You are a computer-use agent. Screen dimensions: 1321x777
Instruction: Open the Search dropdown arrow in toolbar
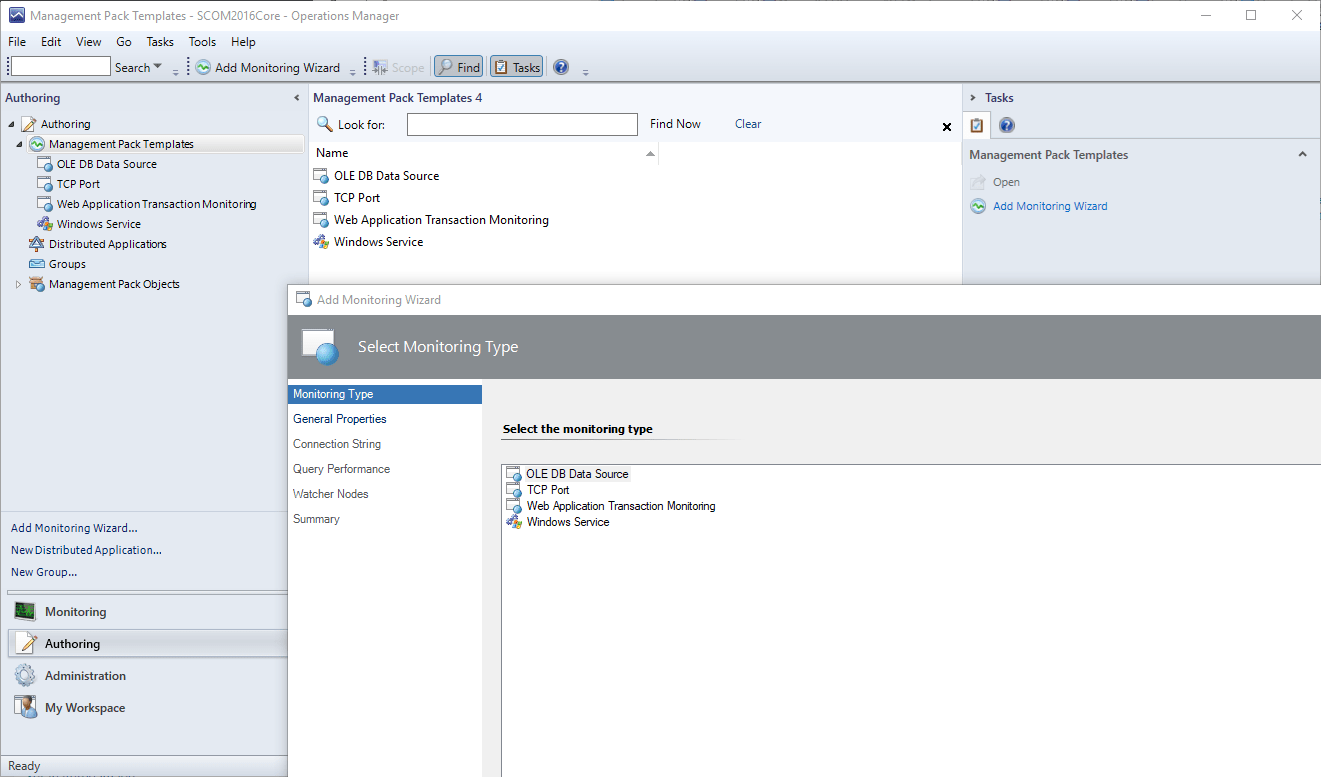click(x=158, y=67)
